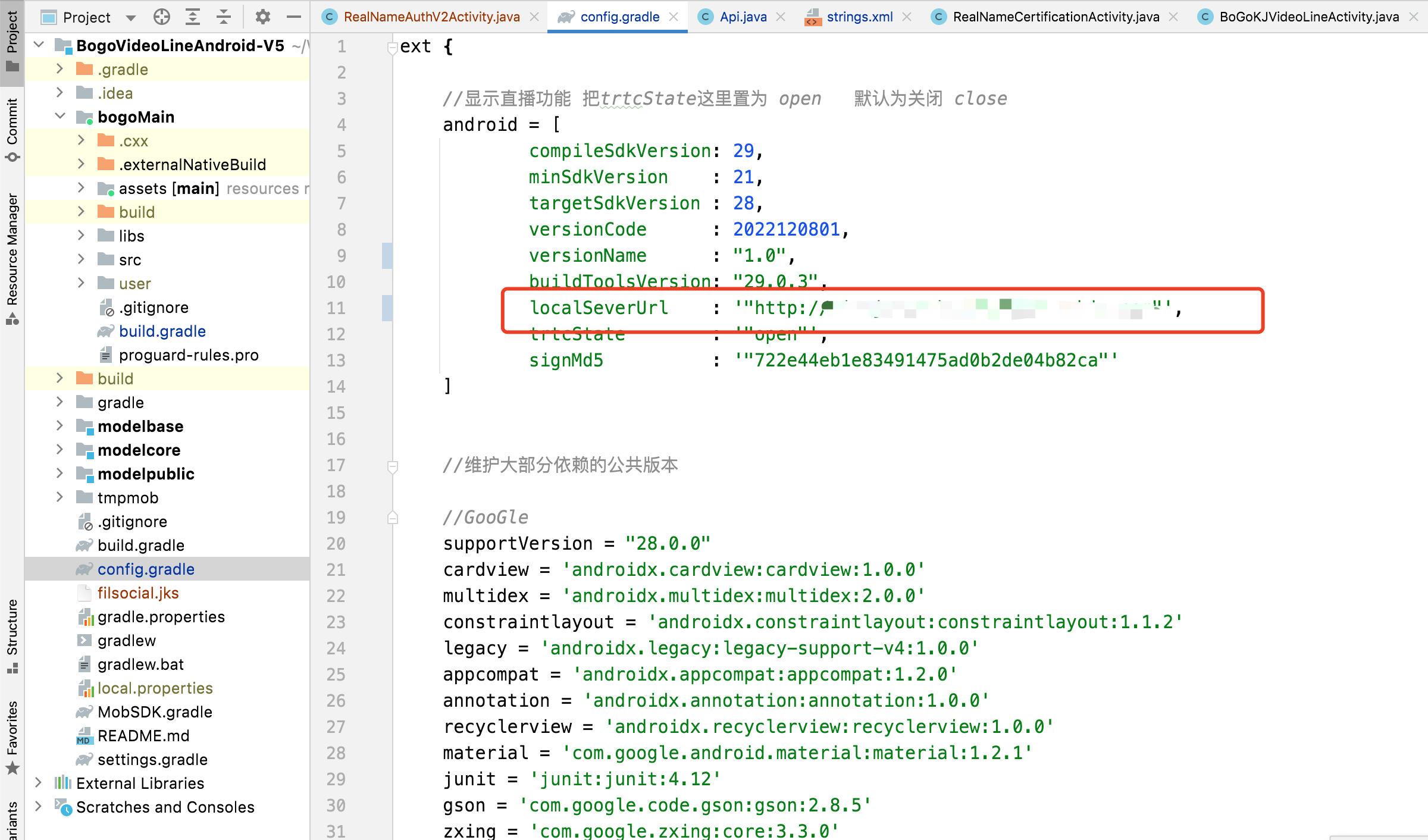The width and height of the screenshot is (1428, 840).
Task: Switch to the Api.java tab
Action: [743, 17]
